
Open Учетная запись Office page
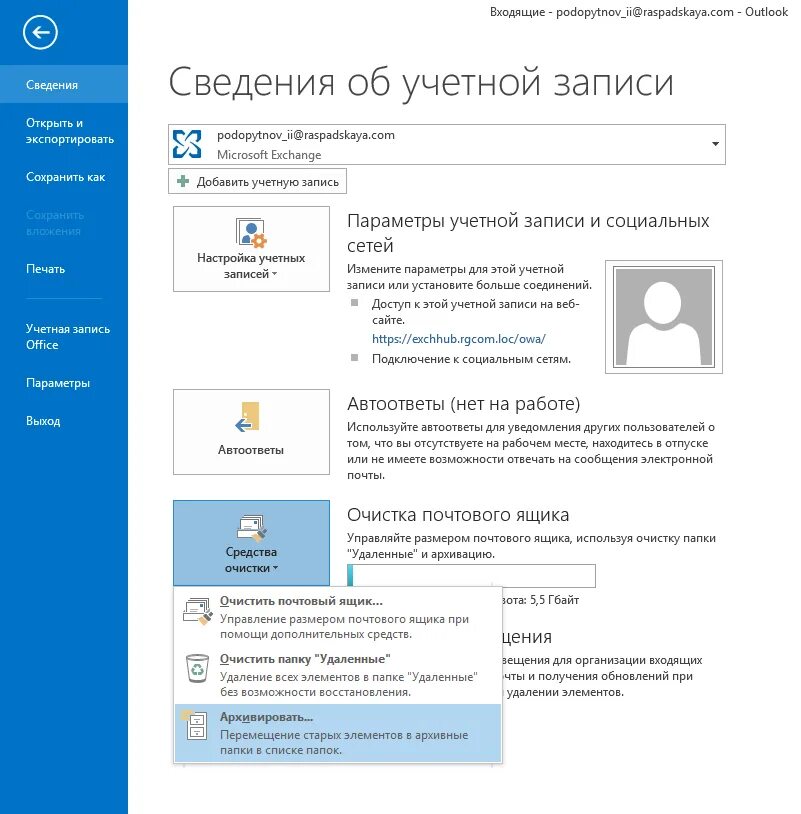[68, 336]
